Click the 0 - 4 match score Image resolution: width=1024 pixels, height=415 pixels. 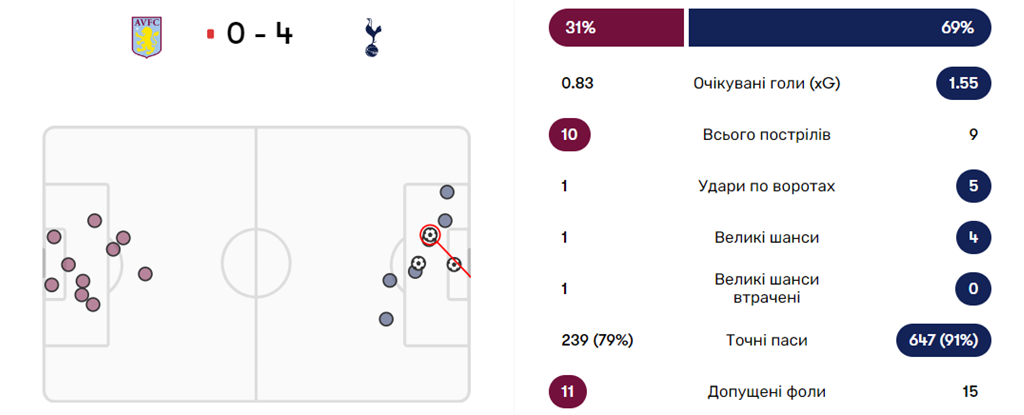(x=259, y=34)
